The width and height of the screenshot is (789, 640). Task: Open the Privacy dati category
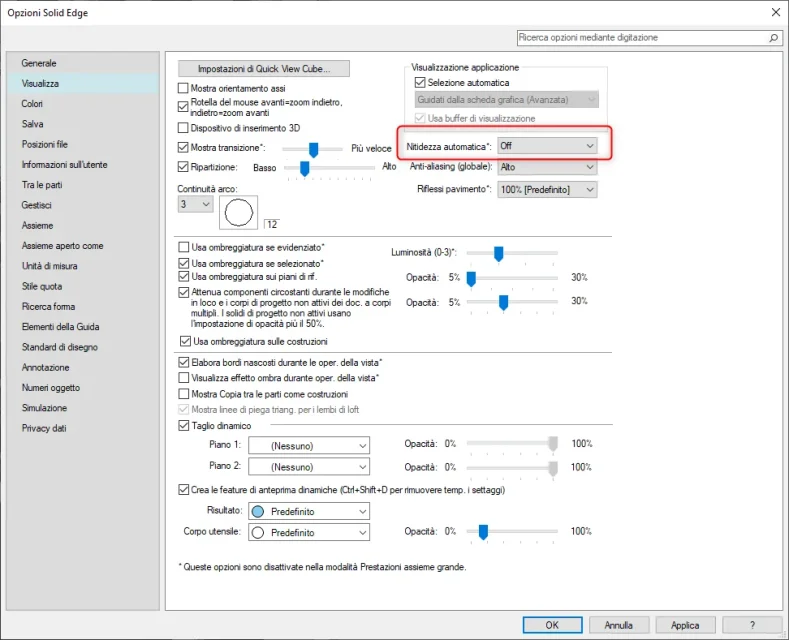[83, 428]
